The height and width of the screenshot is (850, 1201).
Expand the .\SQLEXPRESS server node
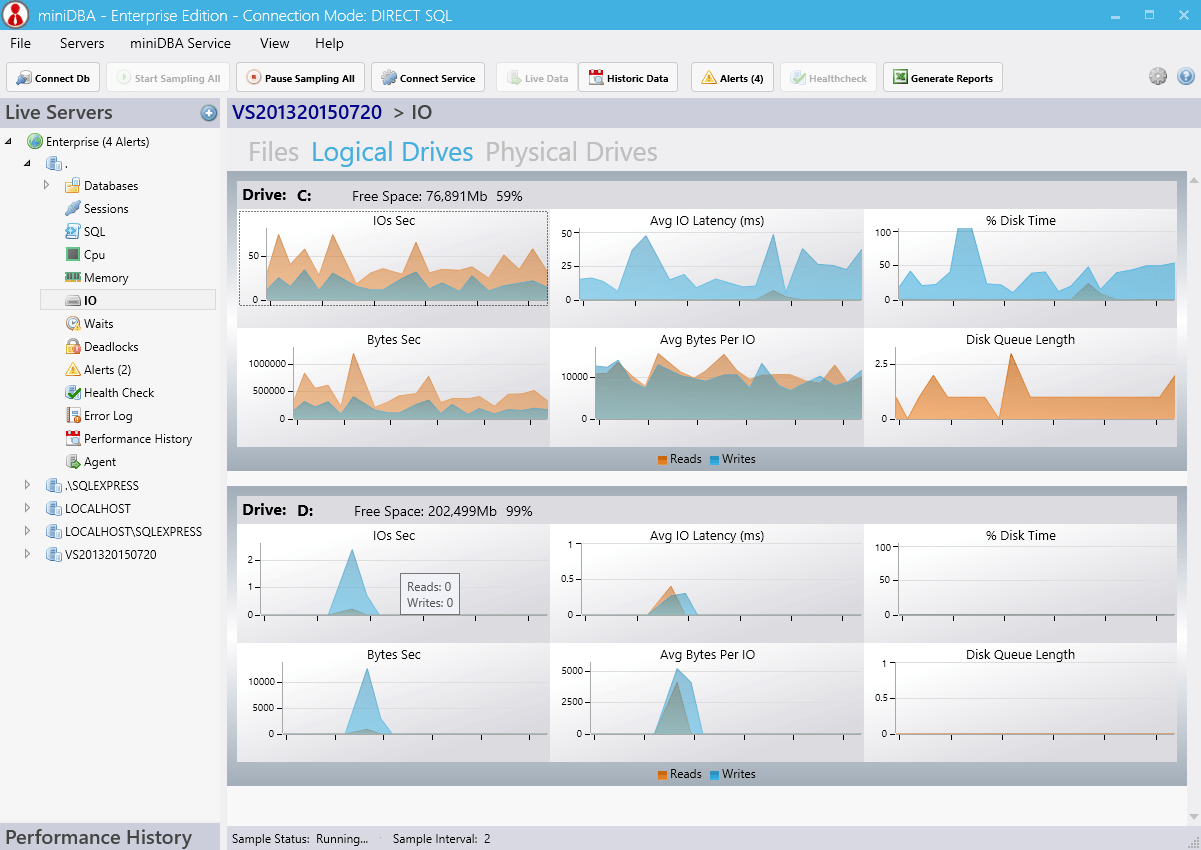pos(27,485)
